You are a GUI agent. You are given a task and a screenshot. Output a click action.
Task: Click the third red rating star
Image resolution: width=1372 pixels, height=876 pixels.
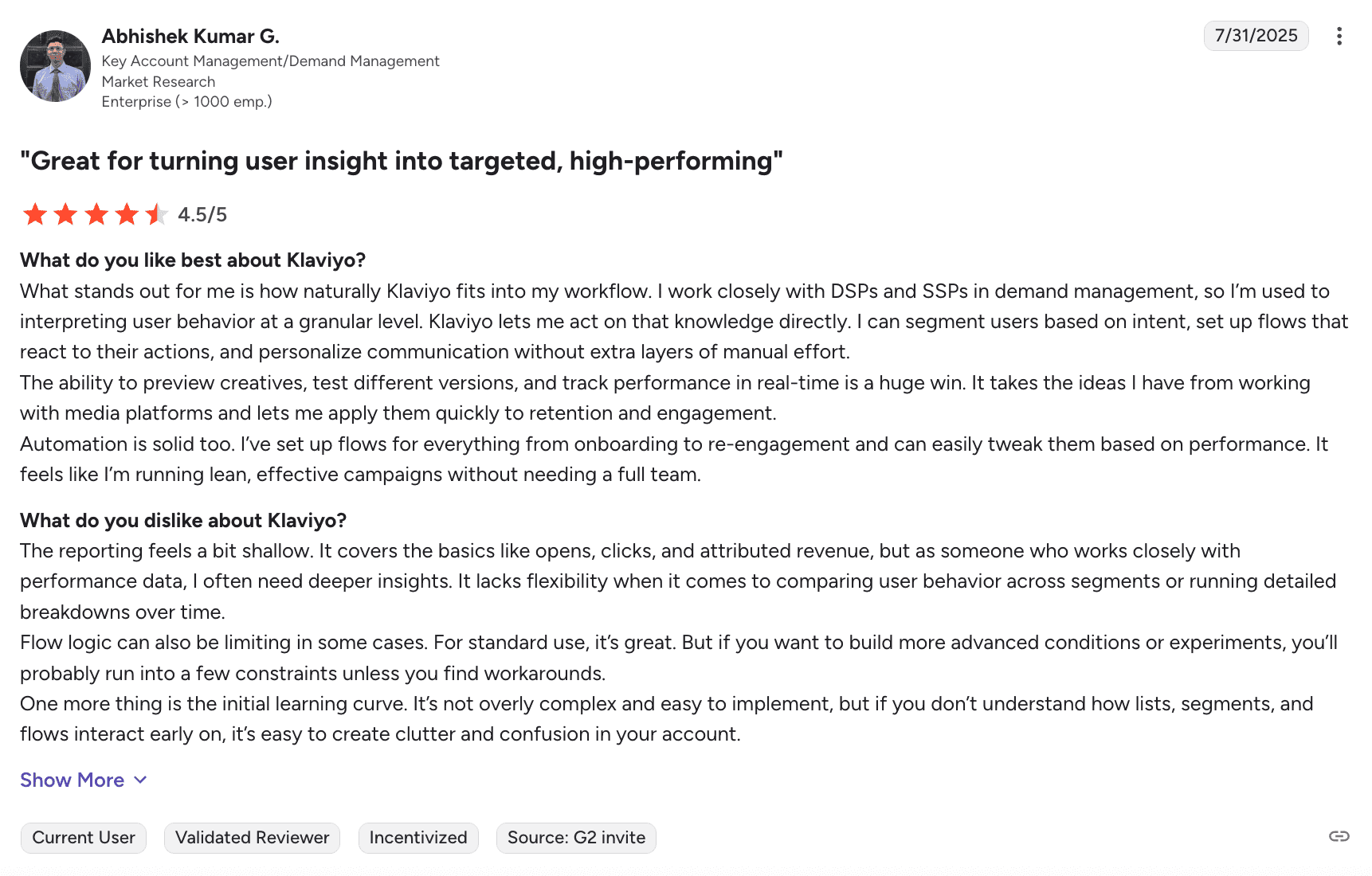point(96,214)
